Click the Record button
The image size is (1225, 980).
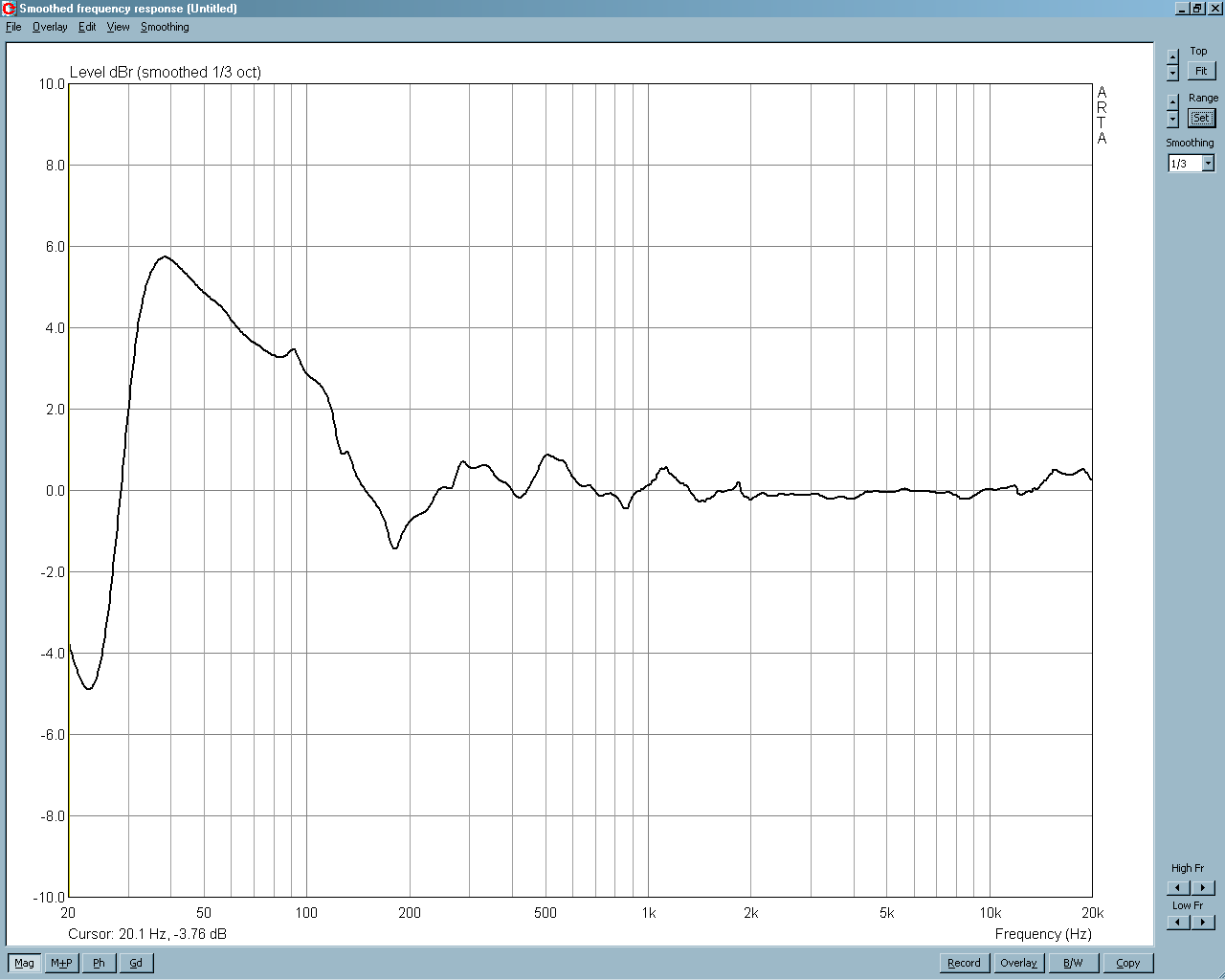pos(964,963)
